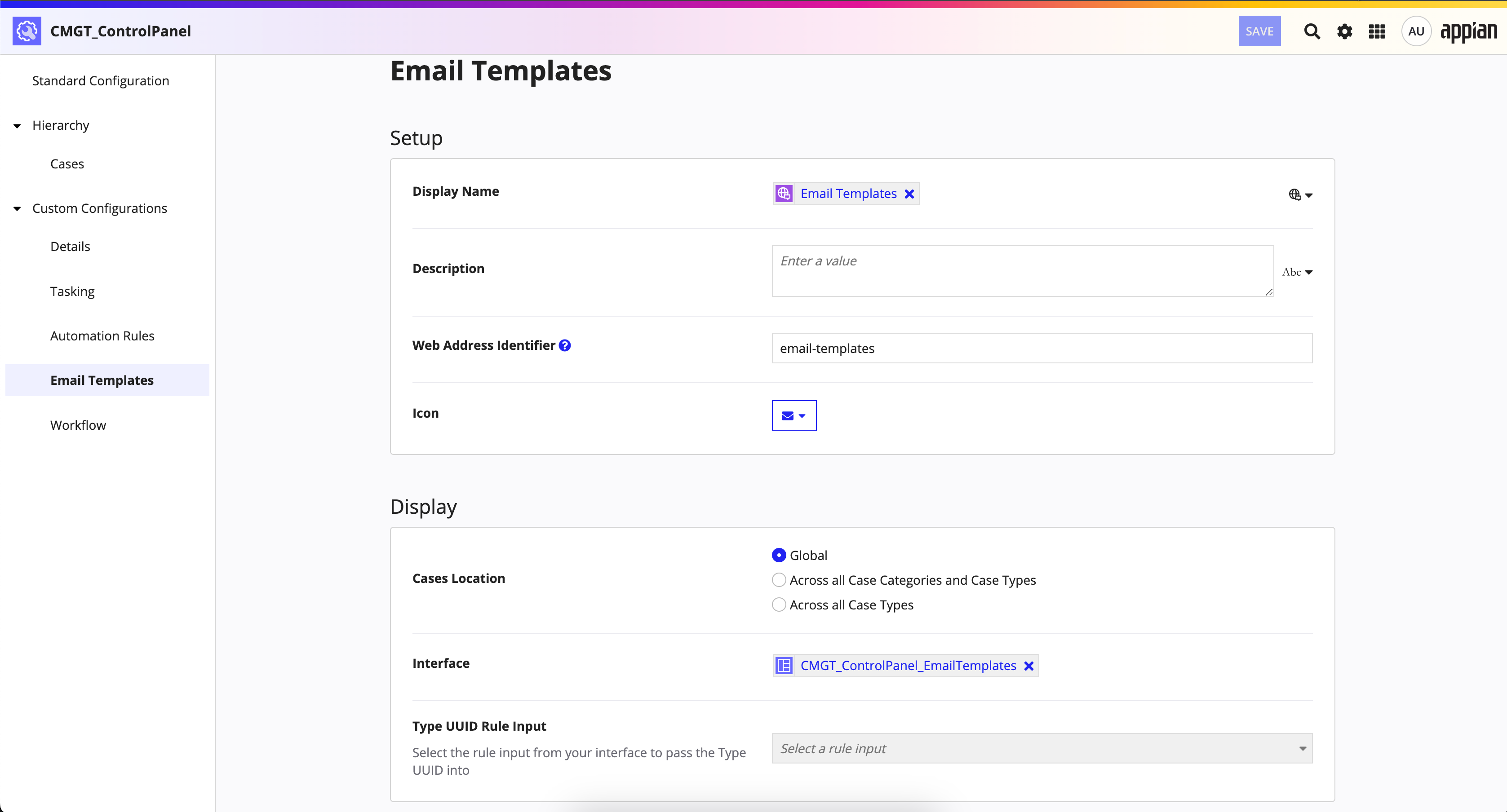Open the settings gear menu
Screen dimensions: 1507x812
tap(1344, 31)
